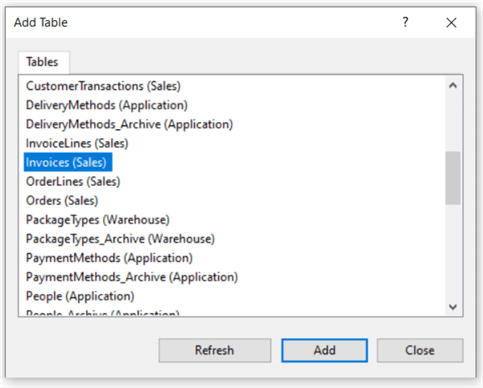483x388 pixels.
Task: Select PaymentMethods_Archive (Application) row
Action: point(132,277)
